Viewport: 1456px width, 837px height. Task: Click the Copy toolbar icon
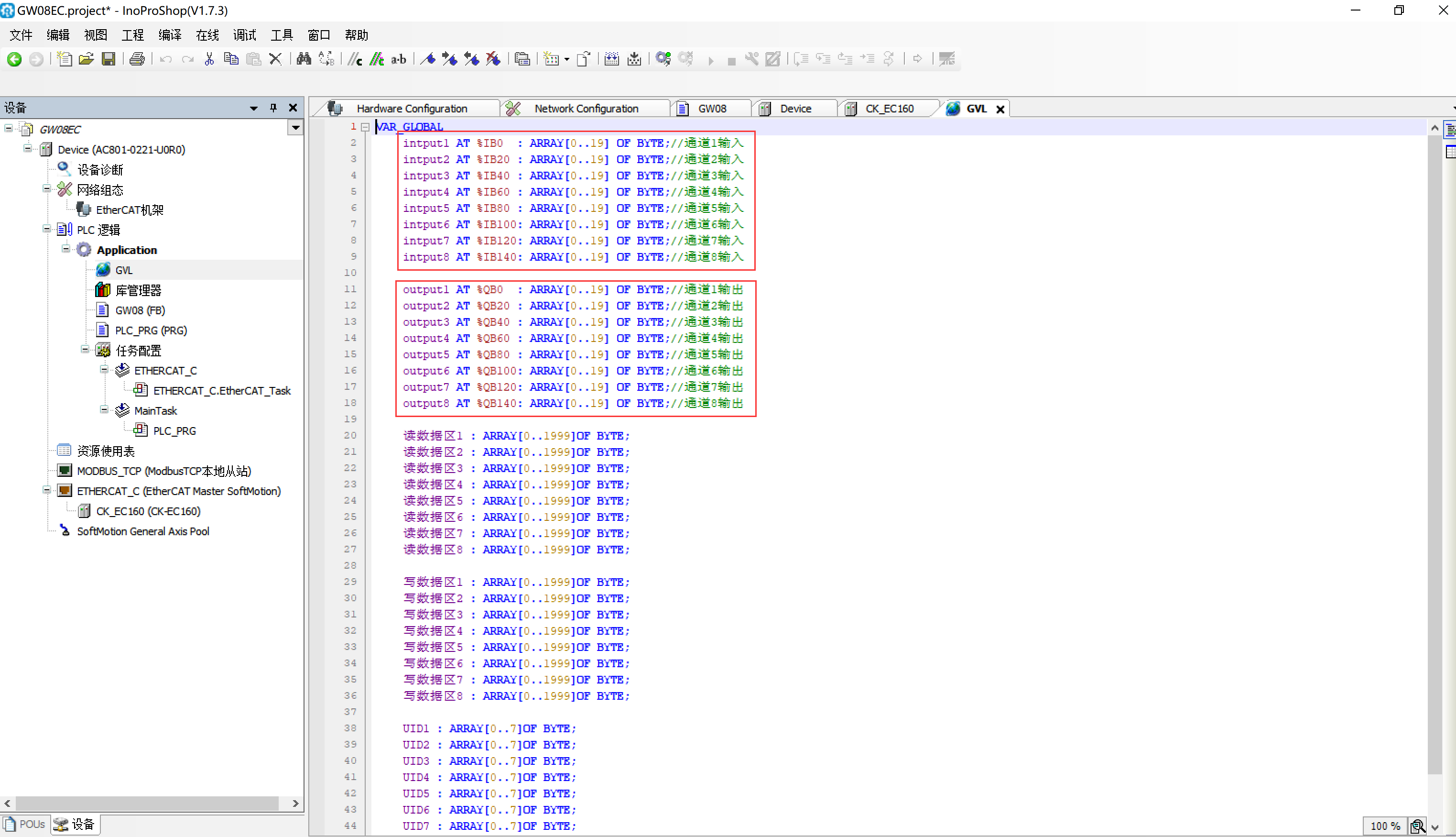click(x=231, y=59)
